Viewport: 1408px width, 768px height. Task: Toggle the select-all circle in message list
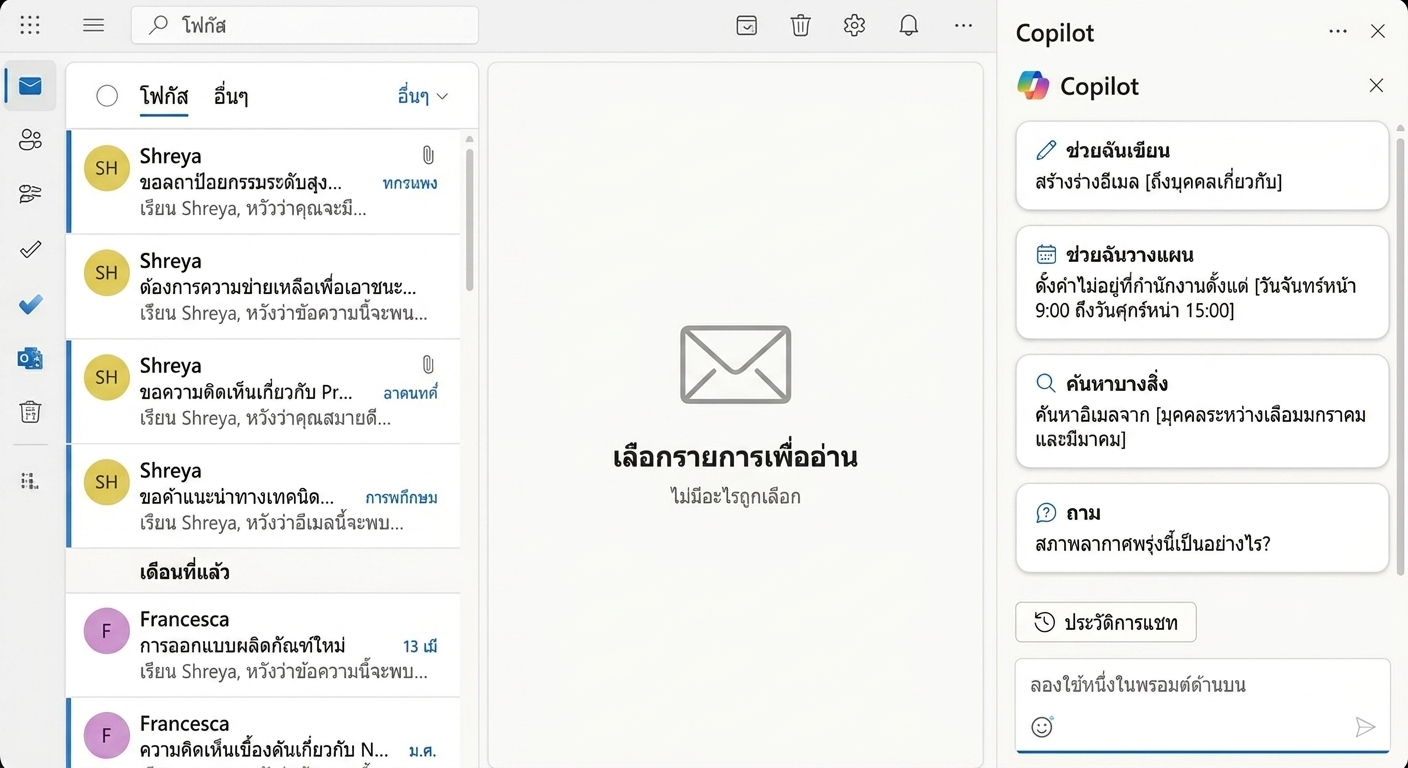click(107, 96)
